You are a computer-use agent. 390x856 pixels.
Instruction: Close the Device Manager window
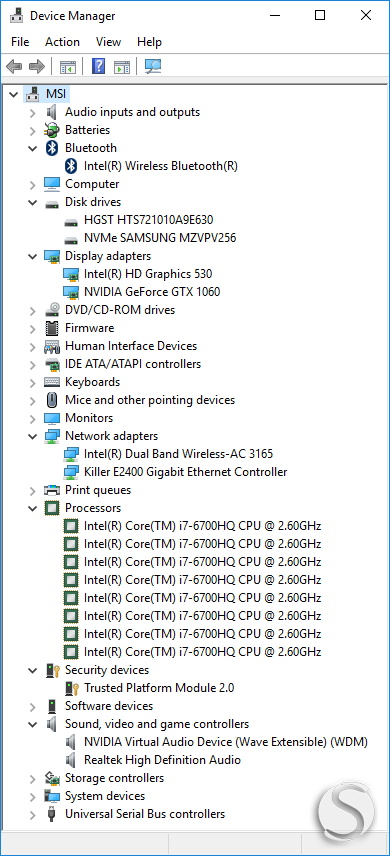pos(366,15)
